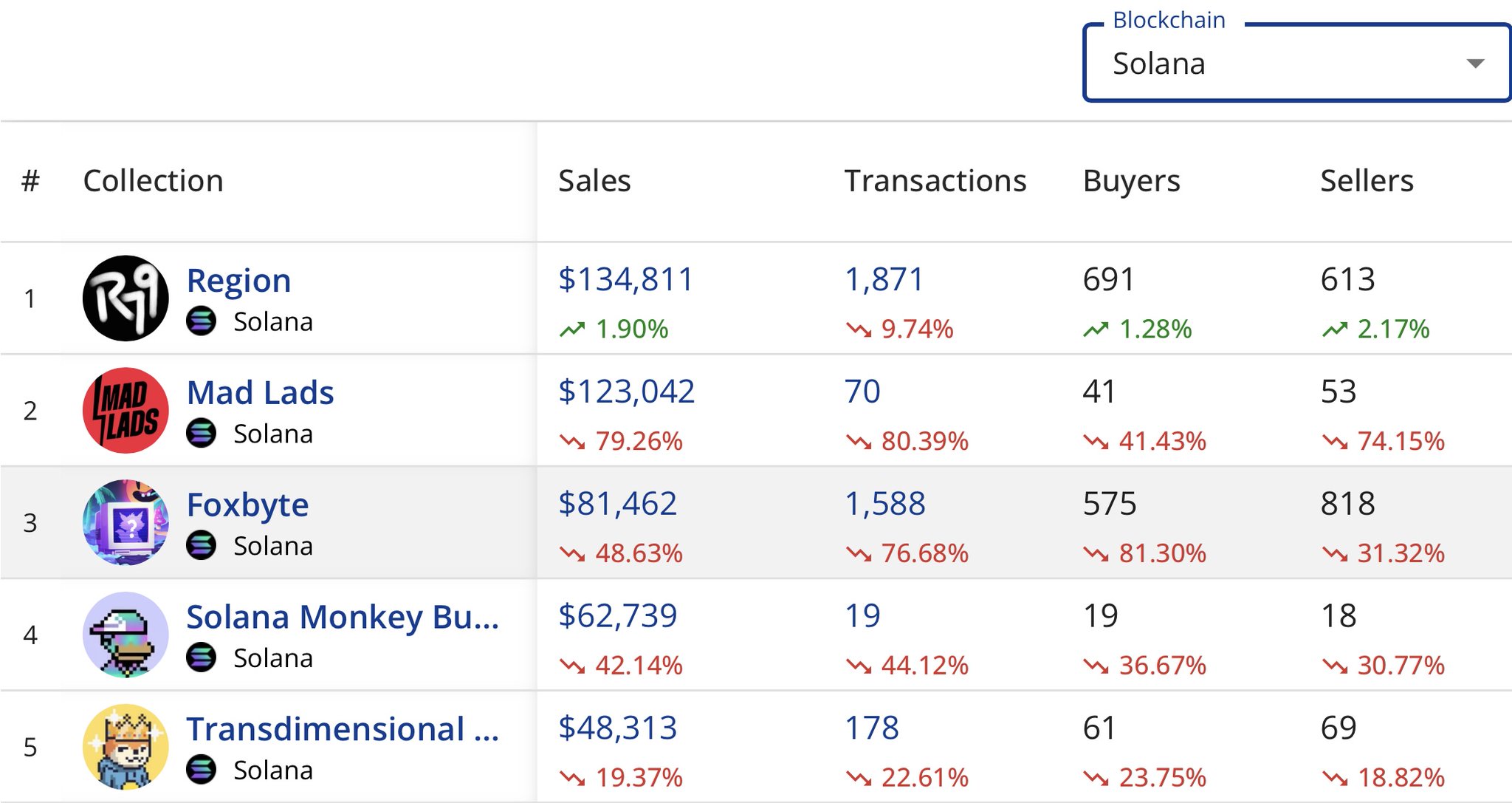The image size is (1512, 803).
Task: Open the Solana Monkey Bu... collection link
Action: [x=343, y=617]
